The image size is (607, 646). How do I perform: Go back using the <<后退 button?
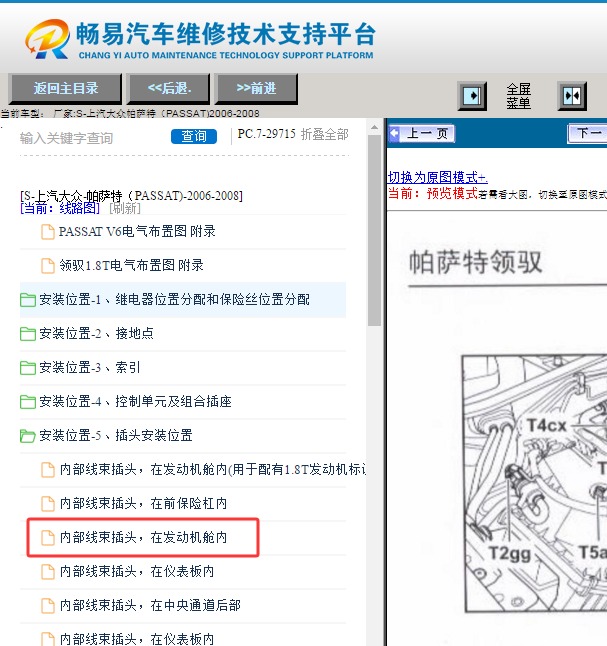169,88
